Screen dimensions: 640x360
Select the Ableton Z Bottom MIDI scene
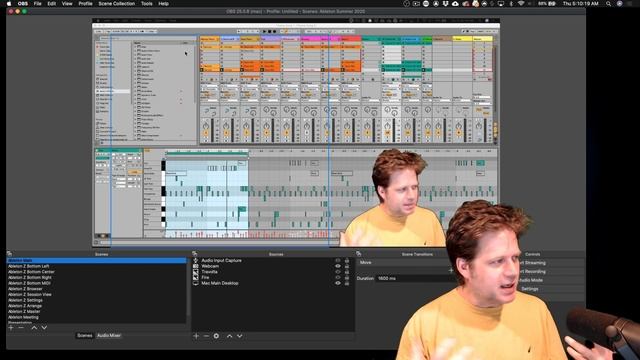click(x=97, y=283)
